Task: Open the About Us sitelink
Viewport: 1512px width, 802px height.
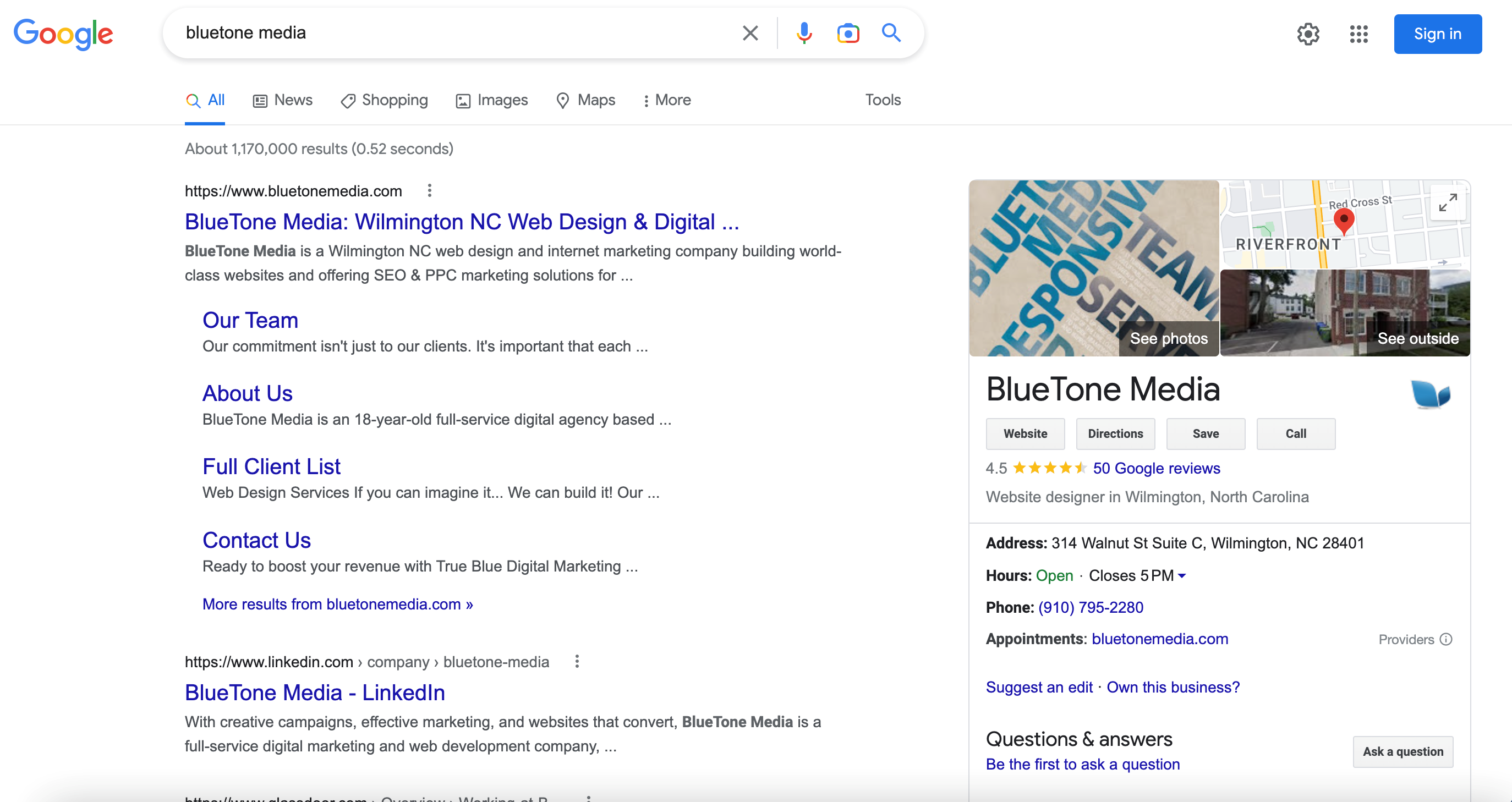Action: [248, 393]
